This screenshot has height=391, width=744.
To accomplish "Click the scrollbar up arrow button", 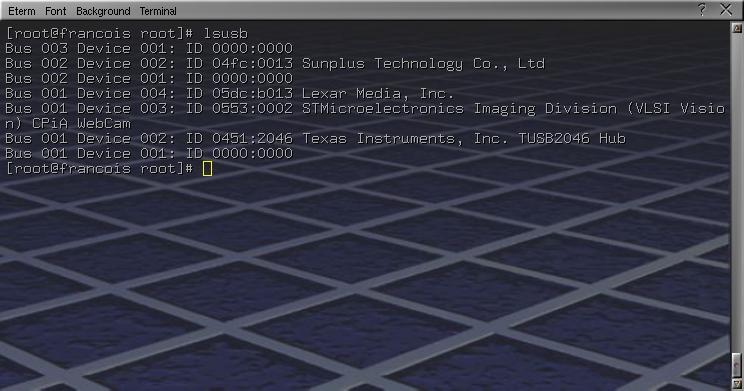I will tap(737, 28).
